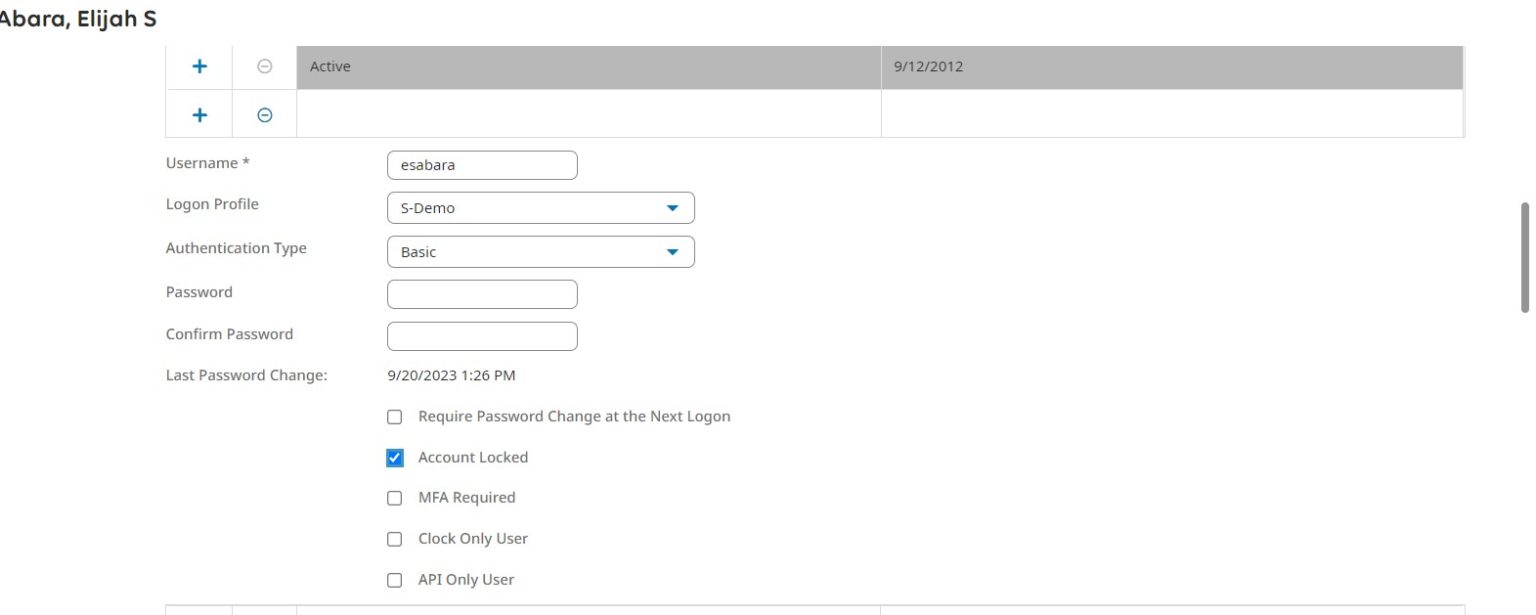Click the vertical scrollbar on the right
The image size is (1536, 615).
(x=1524, y=255)
